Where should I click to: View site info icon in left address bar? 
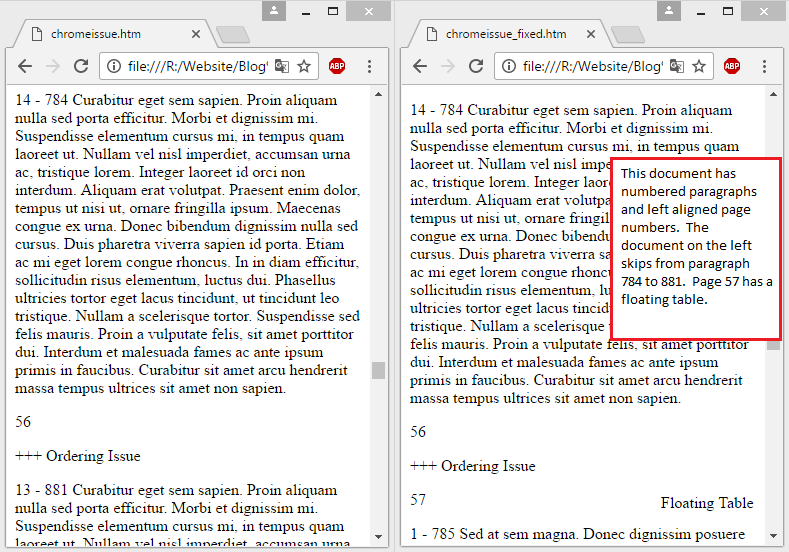coord(114,66)
